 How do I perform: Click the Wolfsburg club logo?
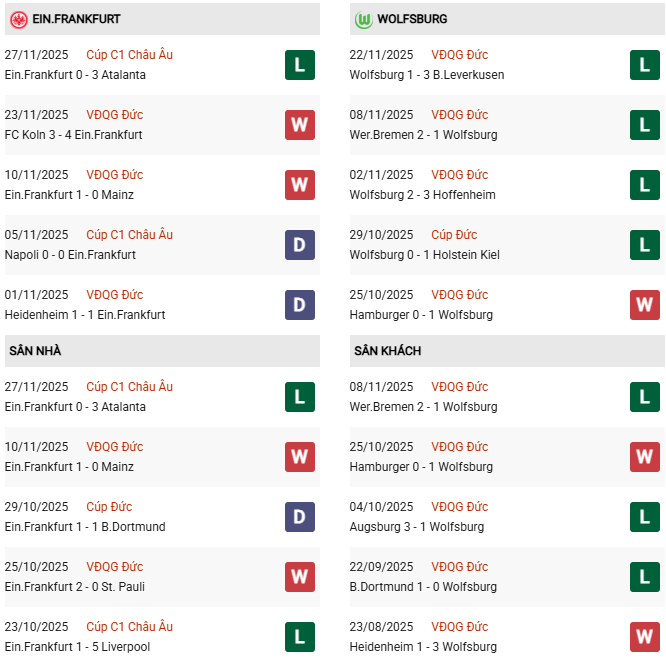(x=363, y=19)
